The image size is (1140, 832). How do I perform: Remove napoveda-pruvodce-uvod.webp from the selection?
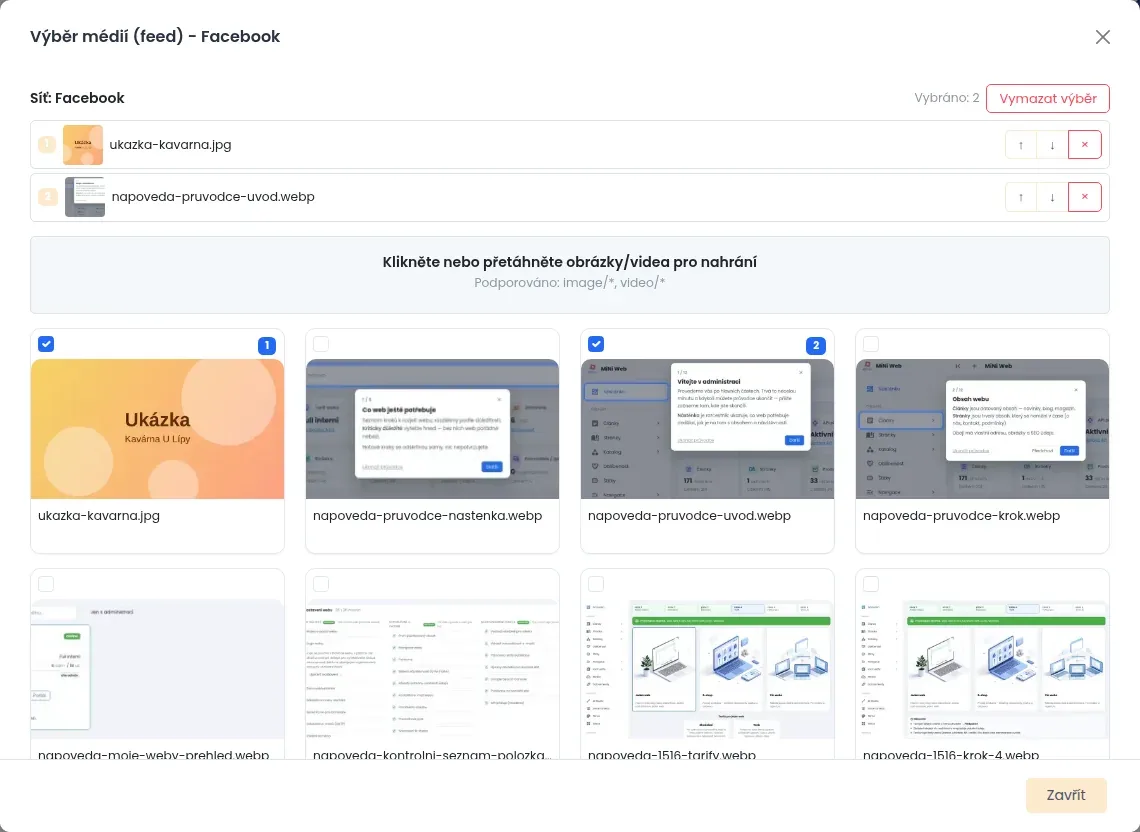coord(1085,197)
